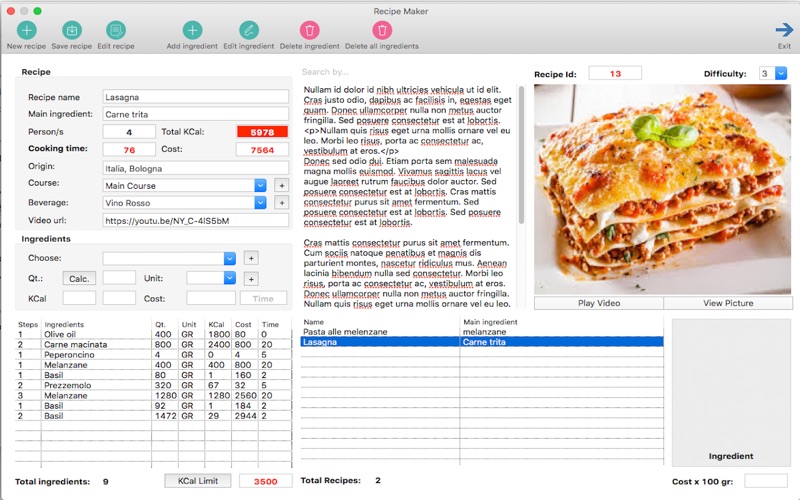Screen dimensions: 800x500
Task: Click the ingredient Cost input field
Action: coord(211,298)
